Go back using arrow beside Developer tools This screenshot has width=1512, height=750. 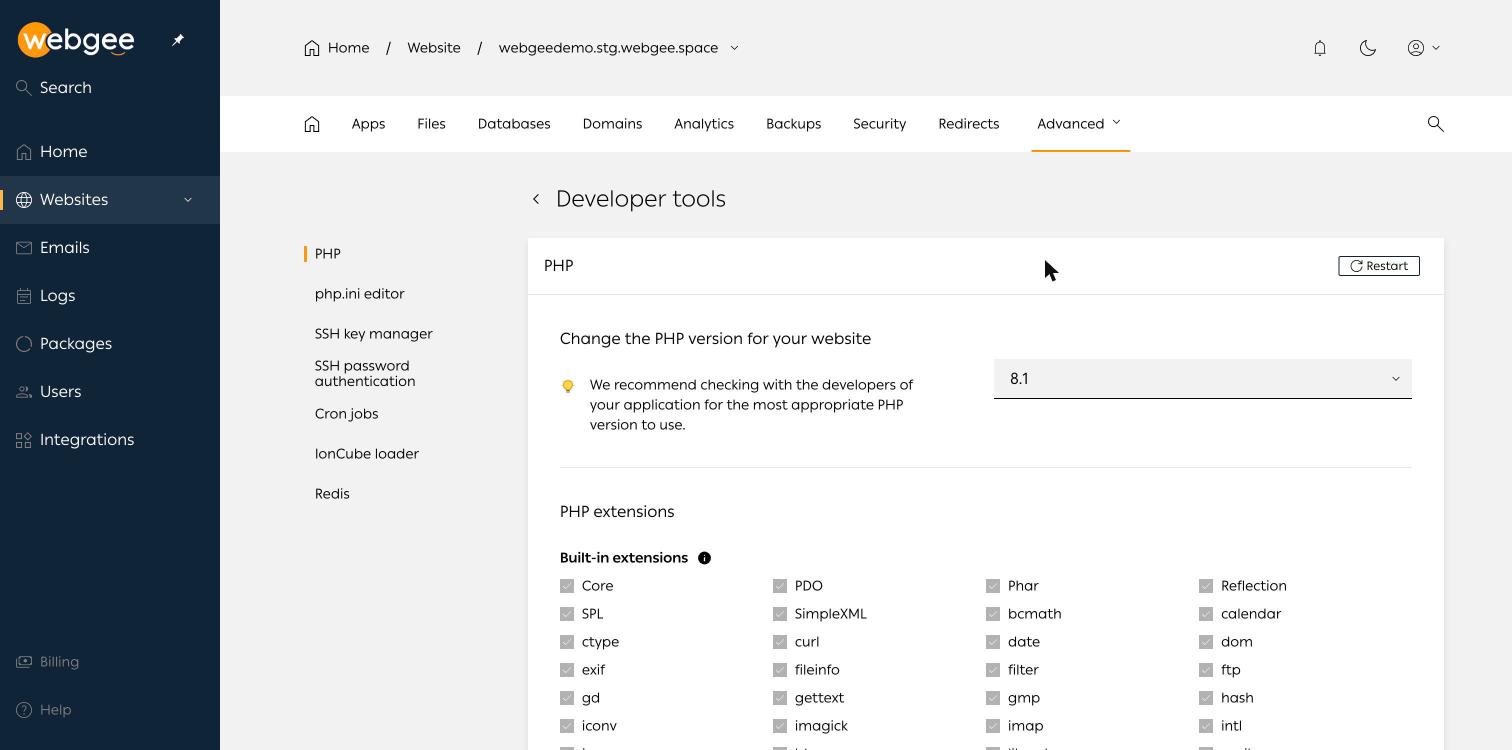coord(536,199)
